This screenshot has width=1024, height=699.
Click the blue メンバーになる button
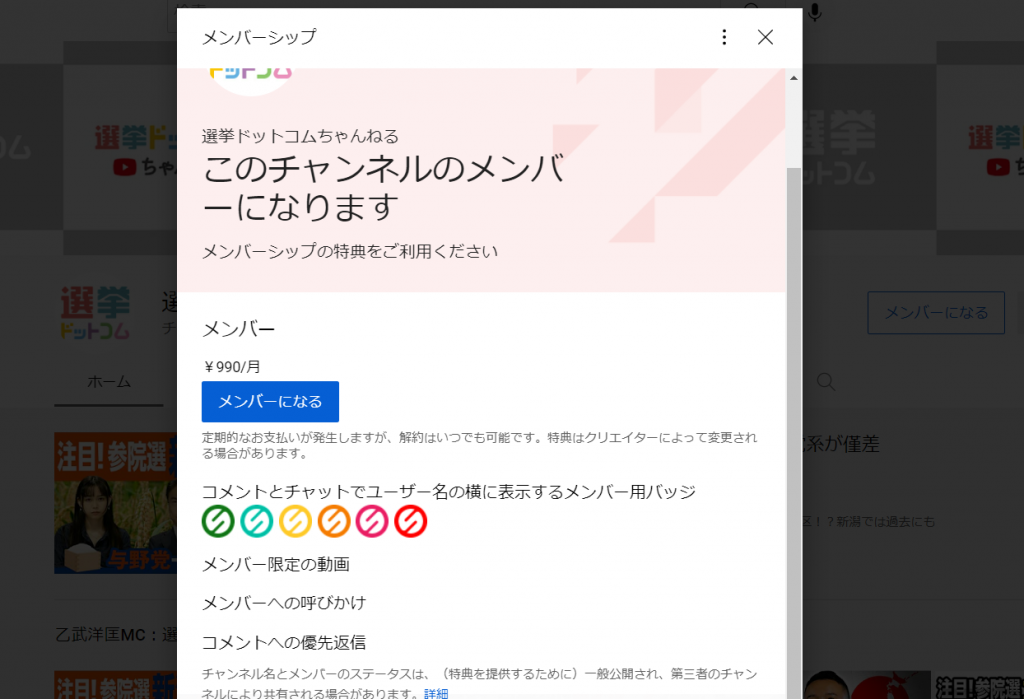point(270,401)
